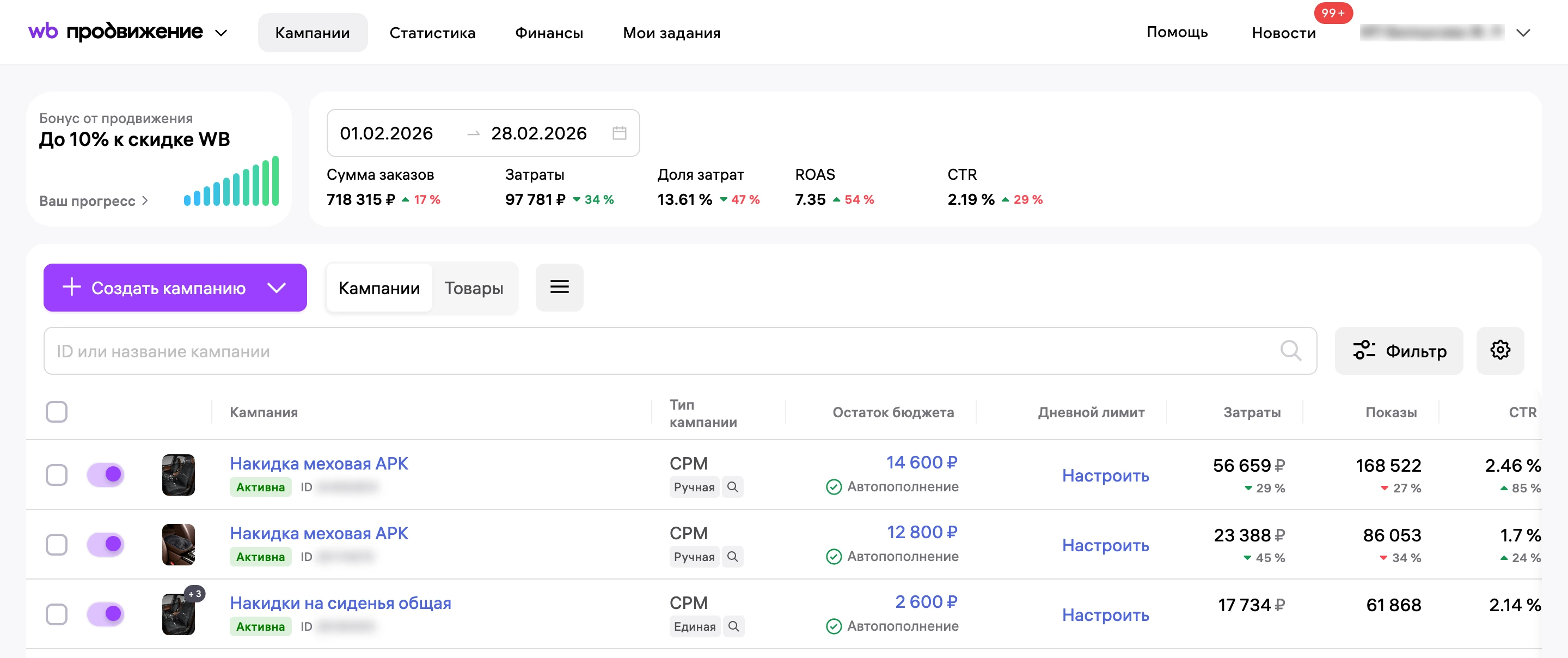1568x658 pixels.
Task: Select the Кампании top navigation tab
Action: (313, 33)
